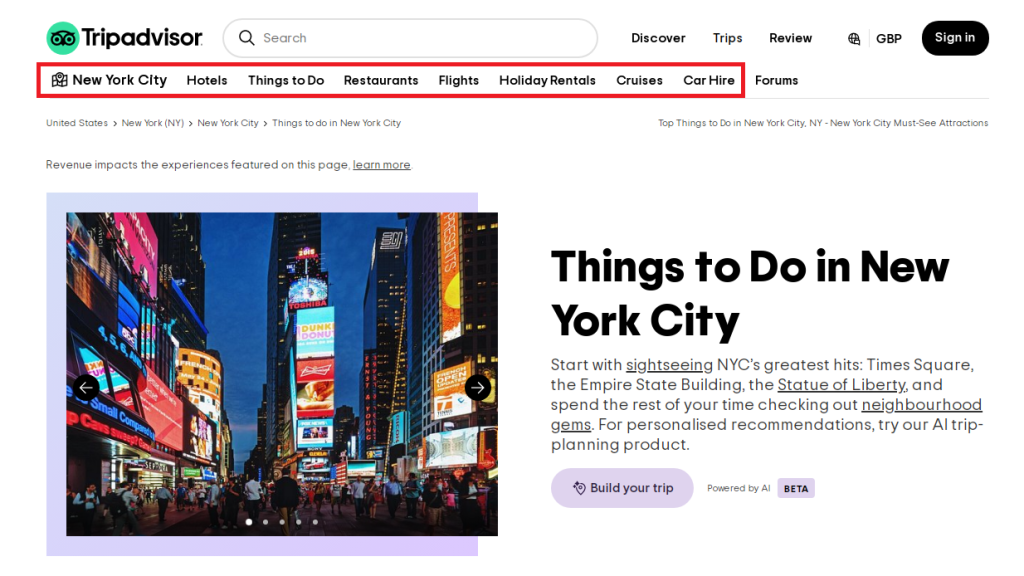Change currency from GBP
Image resolution: width=1024 pixels, height=576 pixels.
coord(889,39)
